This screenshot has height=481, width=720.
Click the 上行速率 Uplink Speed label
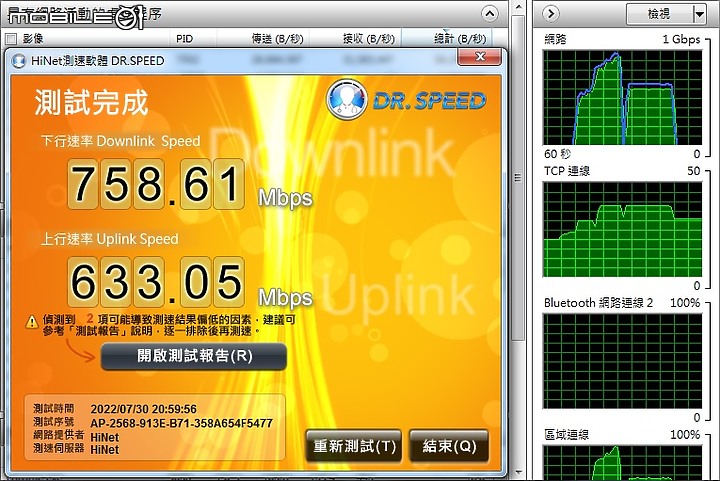point(110,239)
